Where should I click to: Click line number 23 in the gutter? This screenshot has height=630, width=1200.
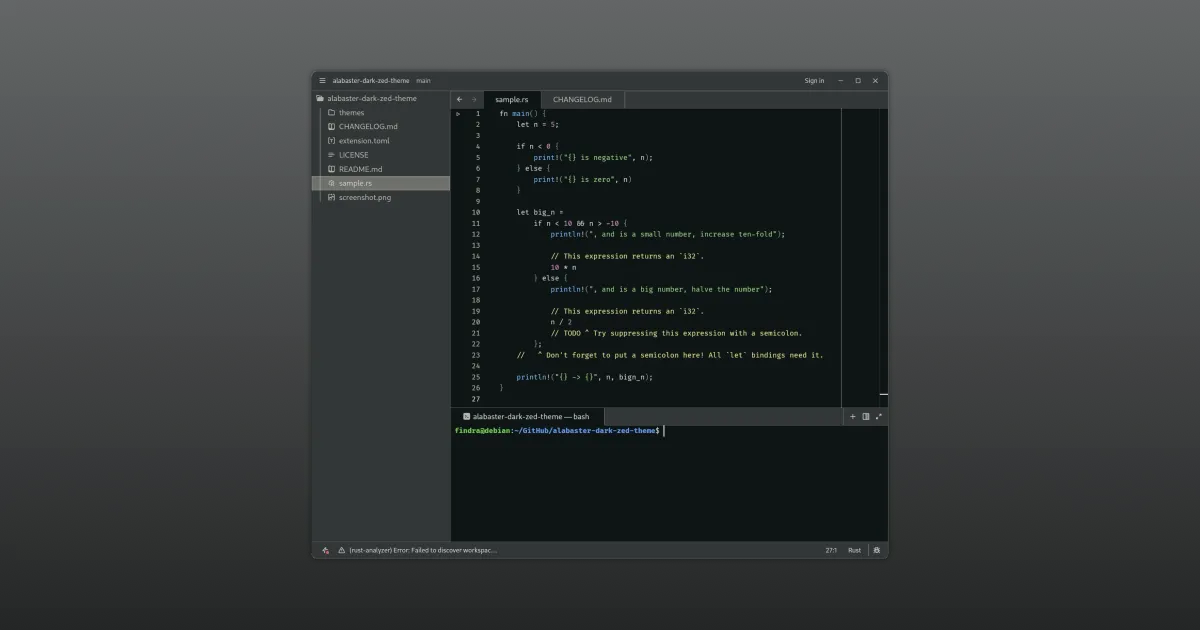point(476,355)
